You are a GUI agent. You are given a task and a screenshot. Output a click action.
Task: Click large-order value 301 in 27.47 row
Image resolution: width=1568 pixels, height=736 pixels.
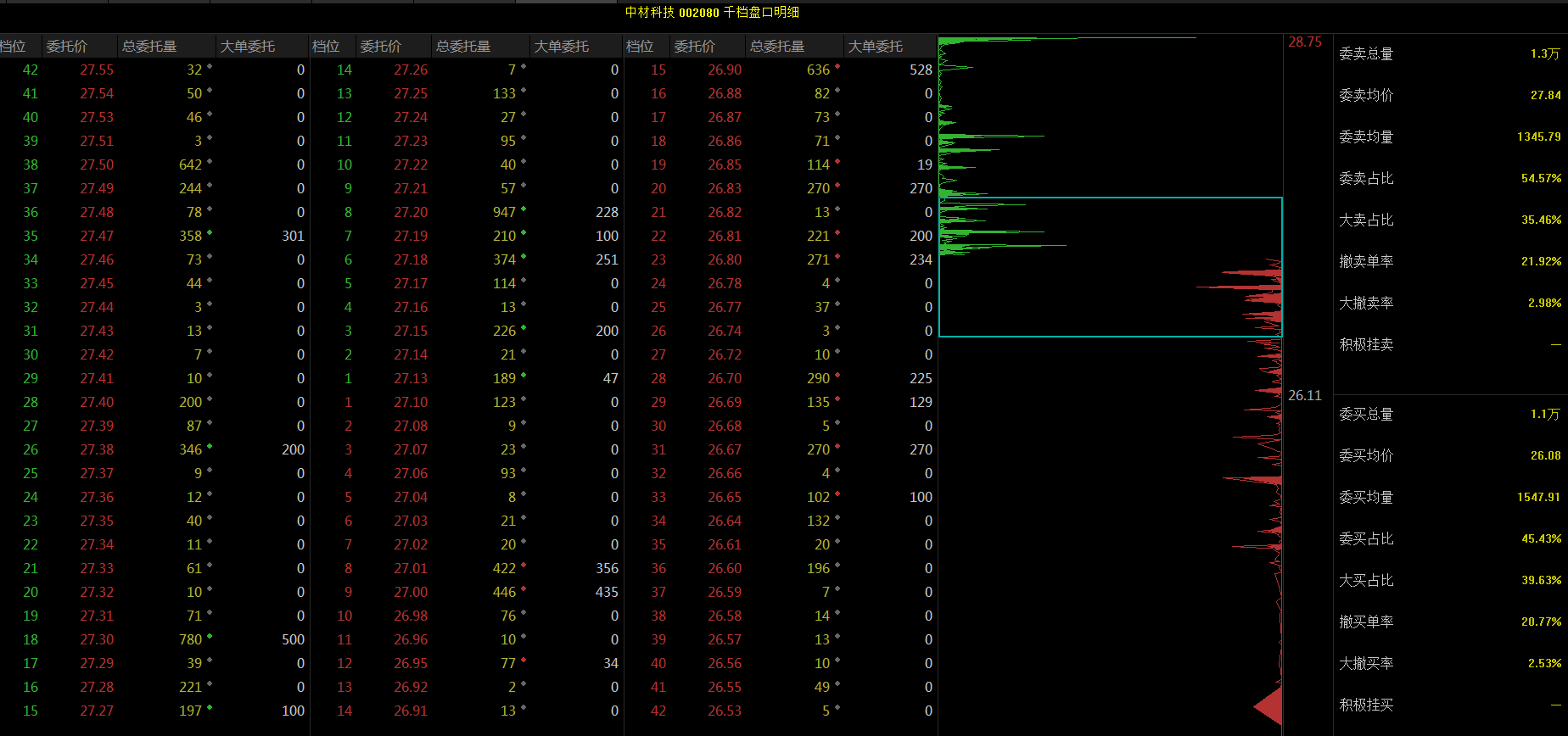(293, 236)
